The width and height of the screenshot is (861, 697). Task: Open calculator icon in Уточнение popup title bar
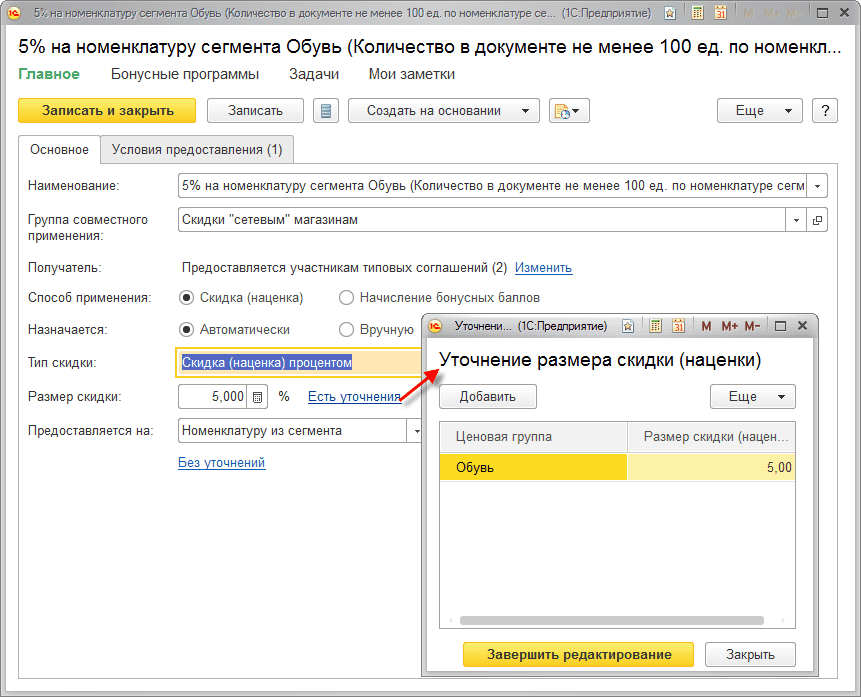655,326
